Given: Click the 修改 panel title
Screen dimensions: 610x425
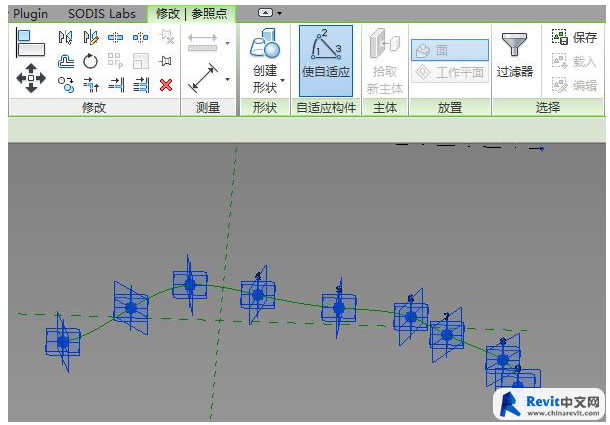Looking at the screenshot, I should pyautogui.click(x=94, y=107).
